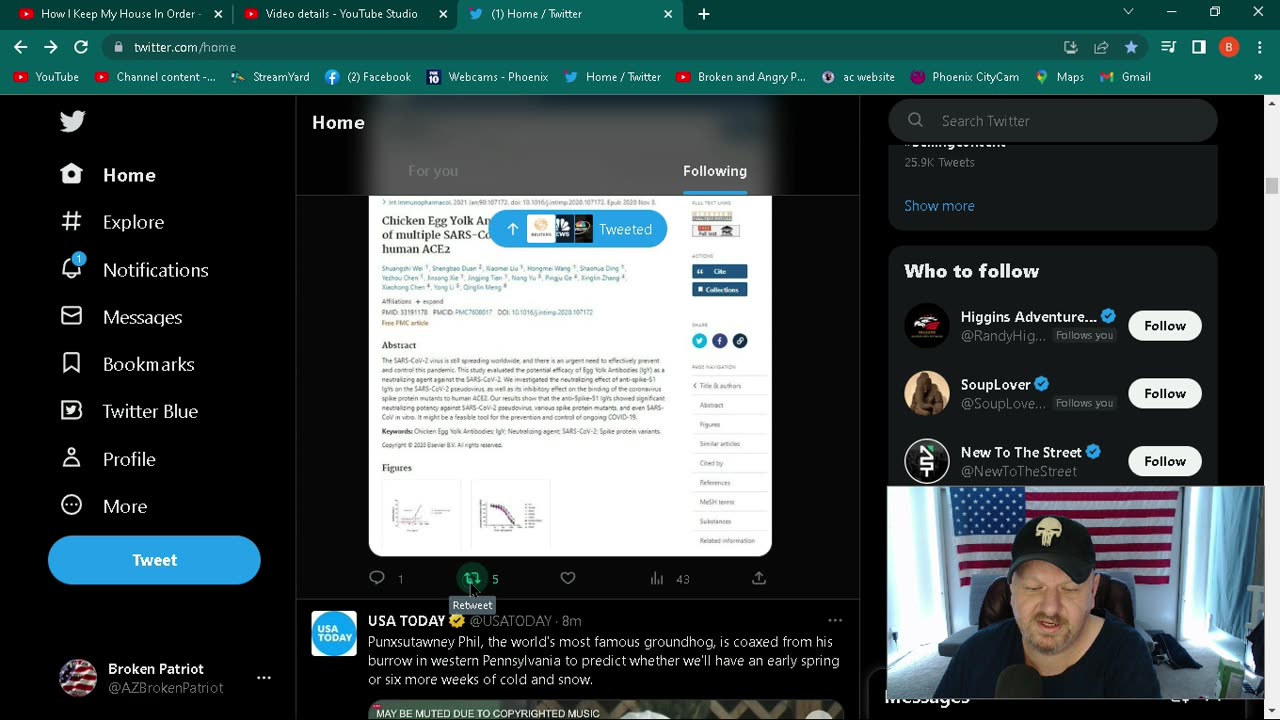Open Chrome profile B avatar
Screen dimensions: 1280x720
(x=1229, y=47)
